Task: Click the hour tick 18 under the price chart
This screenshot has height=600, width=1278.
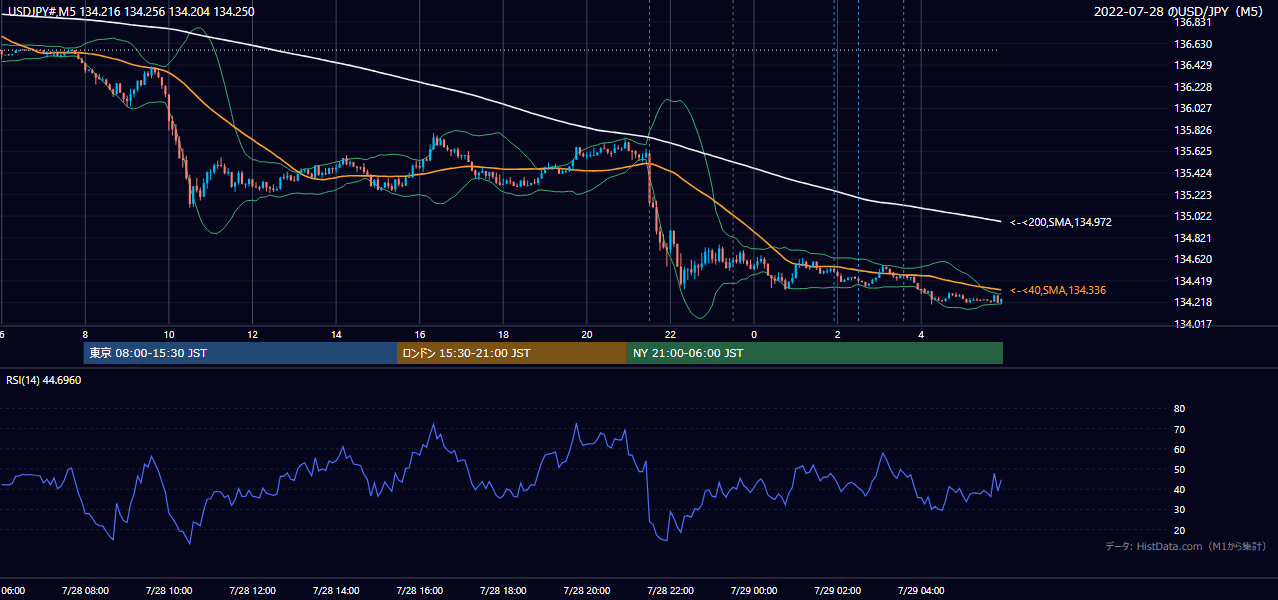Action: [504, 334]
